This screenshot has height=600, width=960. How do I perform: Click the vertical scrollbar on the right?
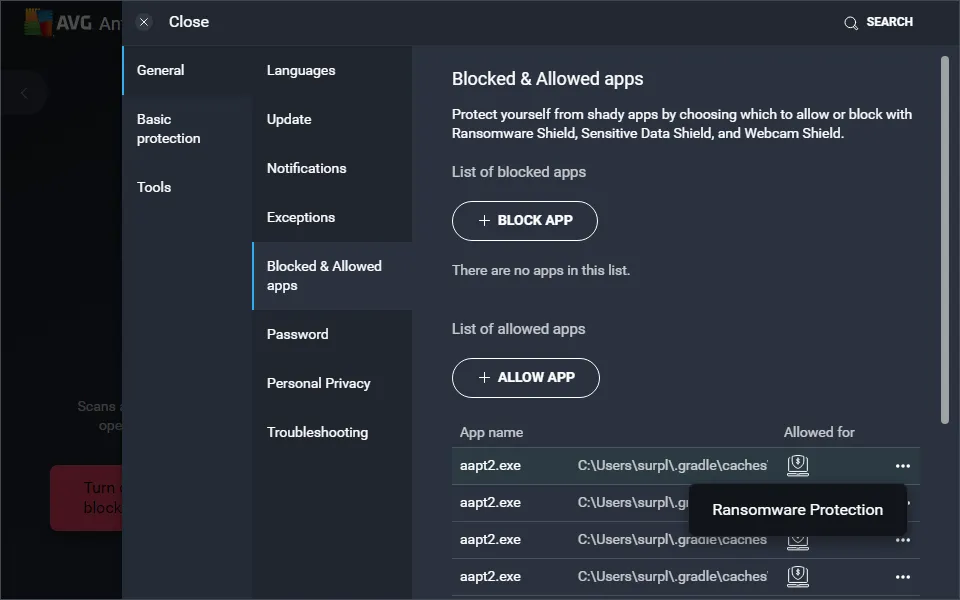(x=944, y=240)
